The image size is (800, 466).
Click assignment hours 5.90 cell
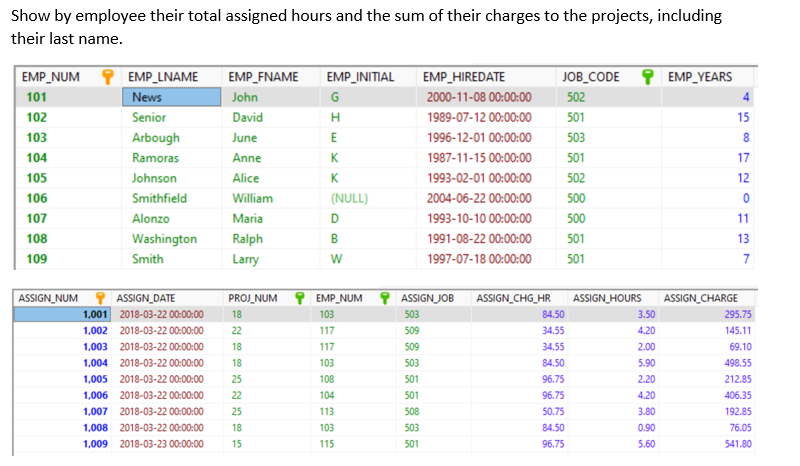(x=613, y=363)
